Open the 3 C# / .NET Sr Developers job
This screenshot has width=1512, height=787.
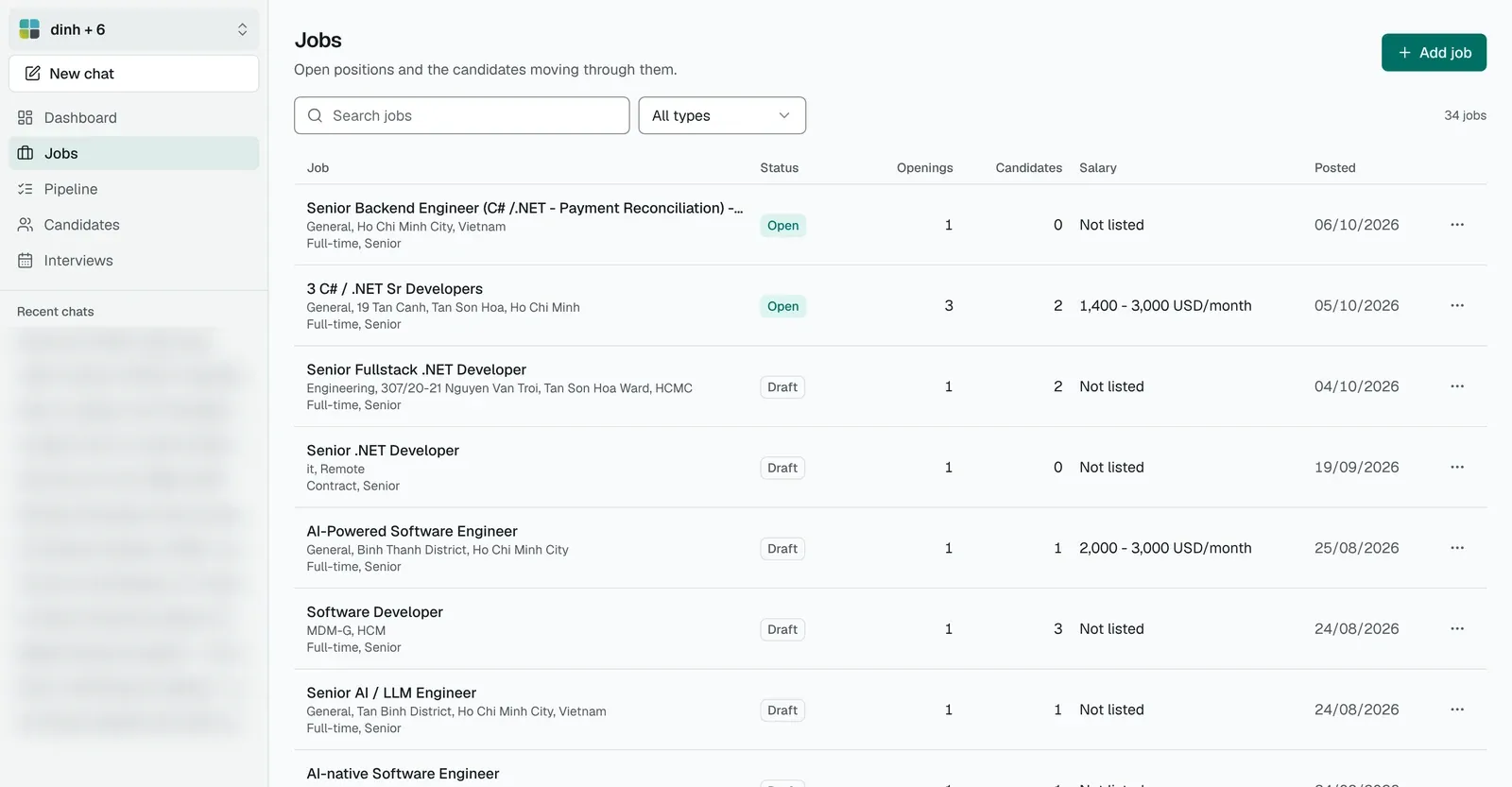(x=394, y=289)
